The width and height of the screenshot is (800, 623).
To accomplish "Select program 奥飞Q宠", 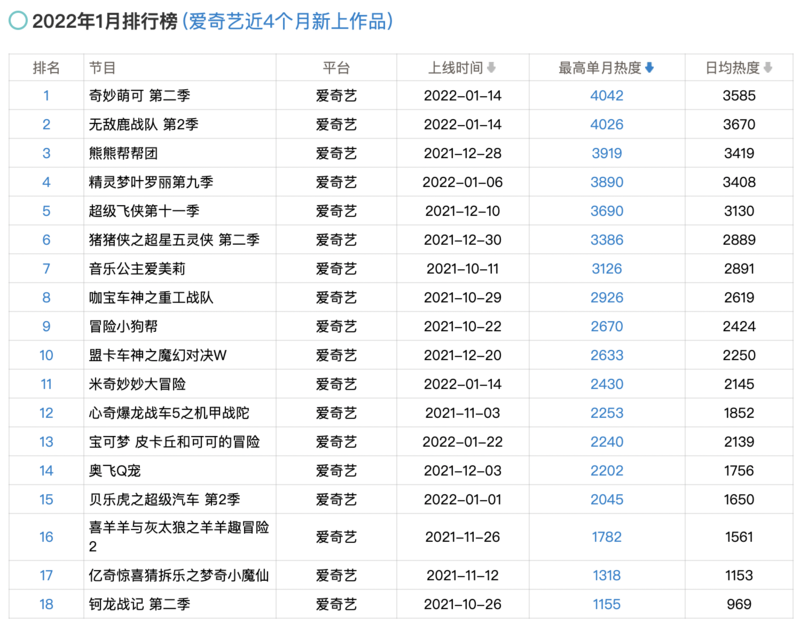I will (115, 470).
